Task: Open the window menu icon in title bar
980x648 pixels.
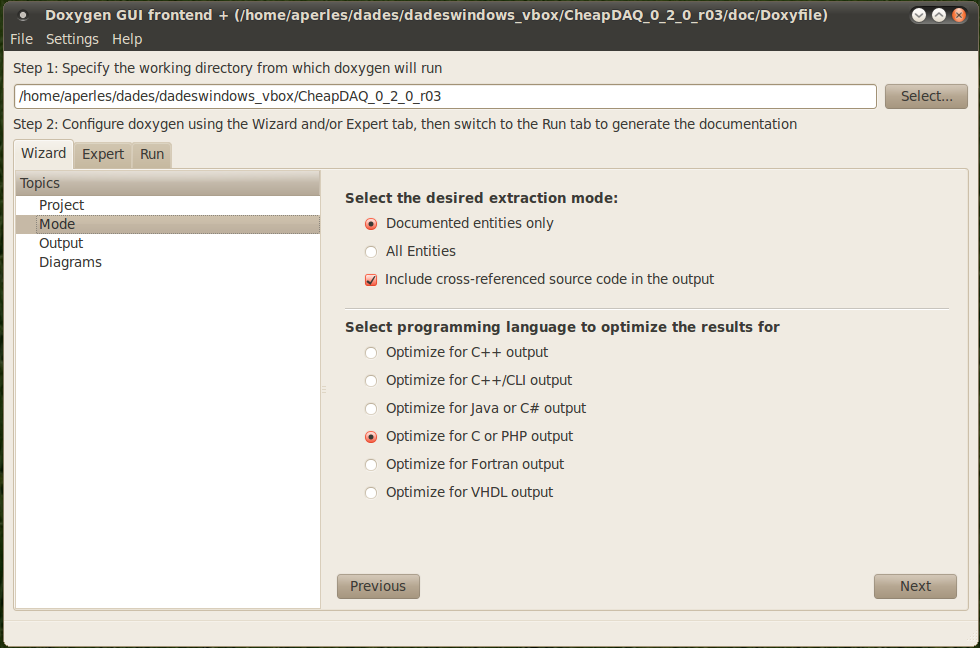Action: (x=23, y=15)
